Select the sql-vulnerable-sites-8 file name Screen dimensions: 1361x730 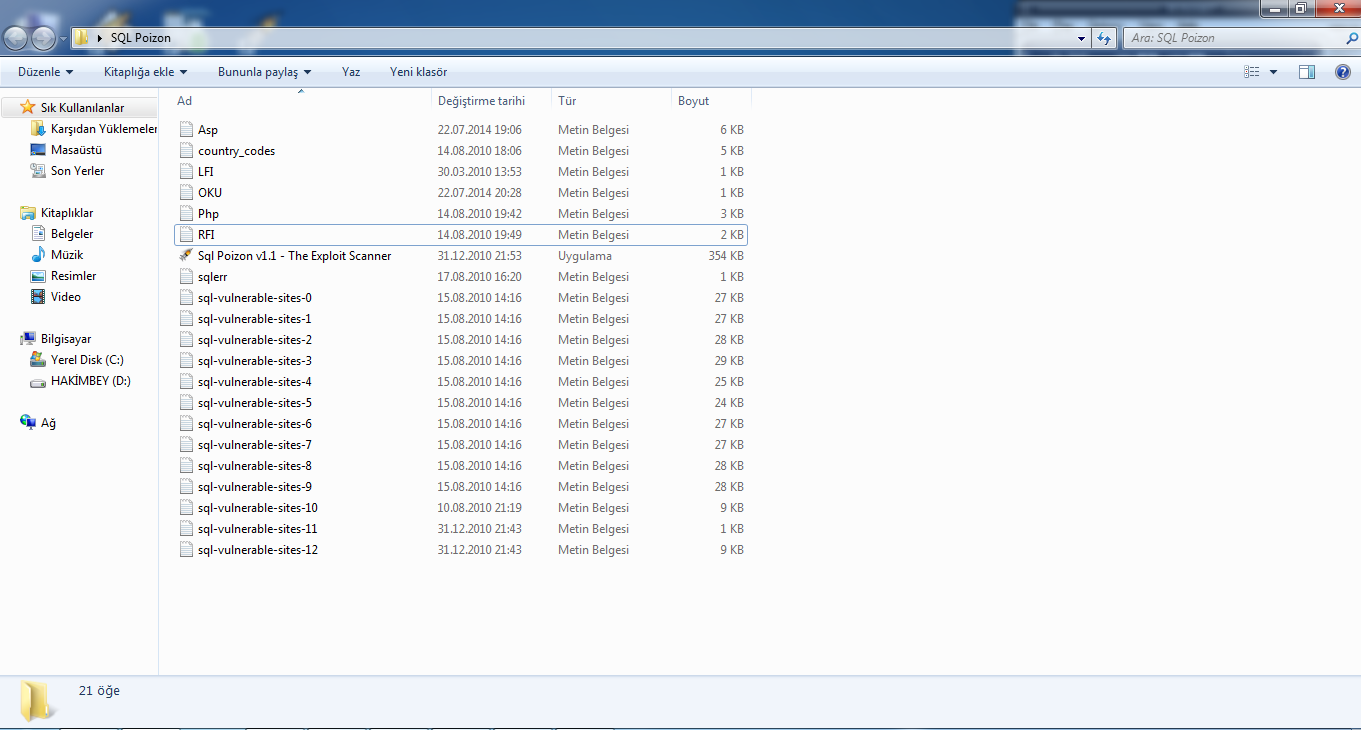(255, 466)
